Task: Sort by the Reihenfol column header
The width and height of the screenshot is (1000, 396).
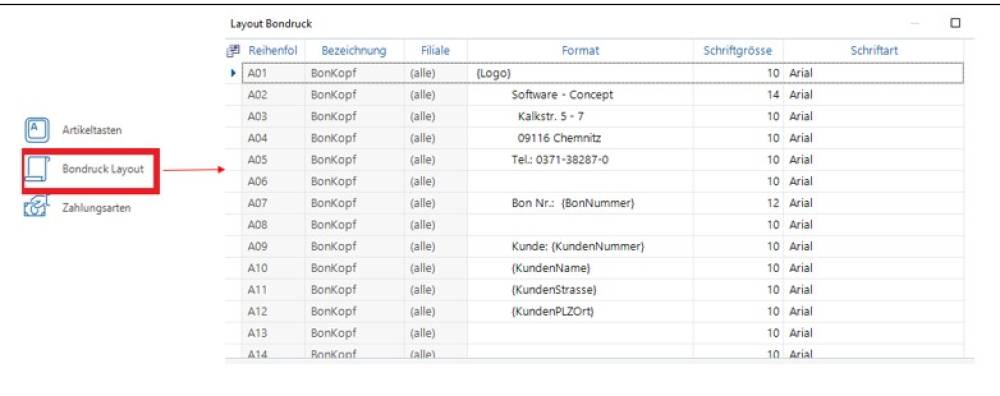Action: coord(273,50)
